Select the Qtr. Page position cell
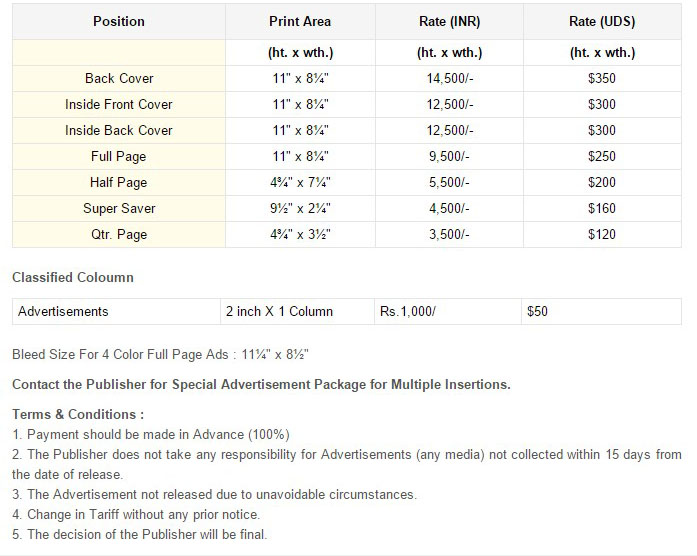 [x=119, y=235]
